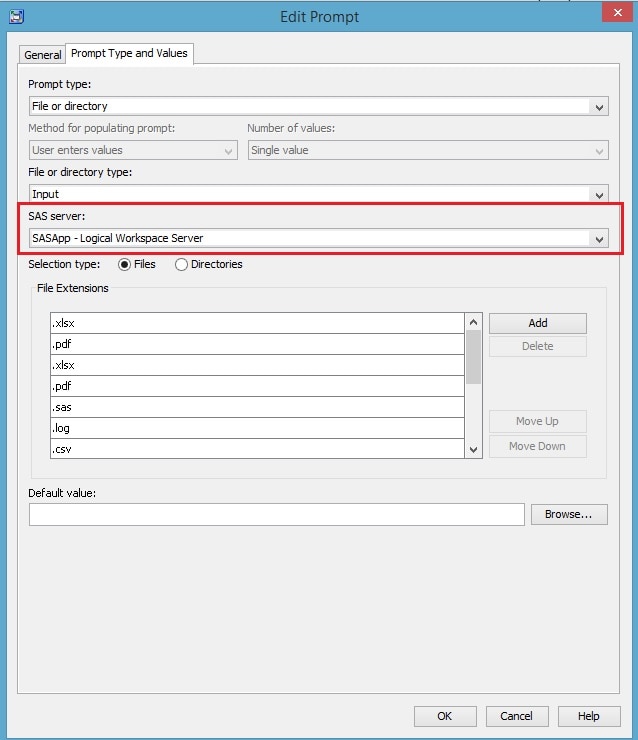The width and height of the screenshot is (638, 740).
Task: Open the Prompt type dropdown
Action: pos(599,107)
